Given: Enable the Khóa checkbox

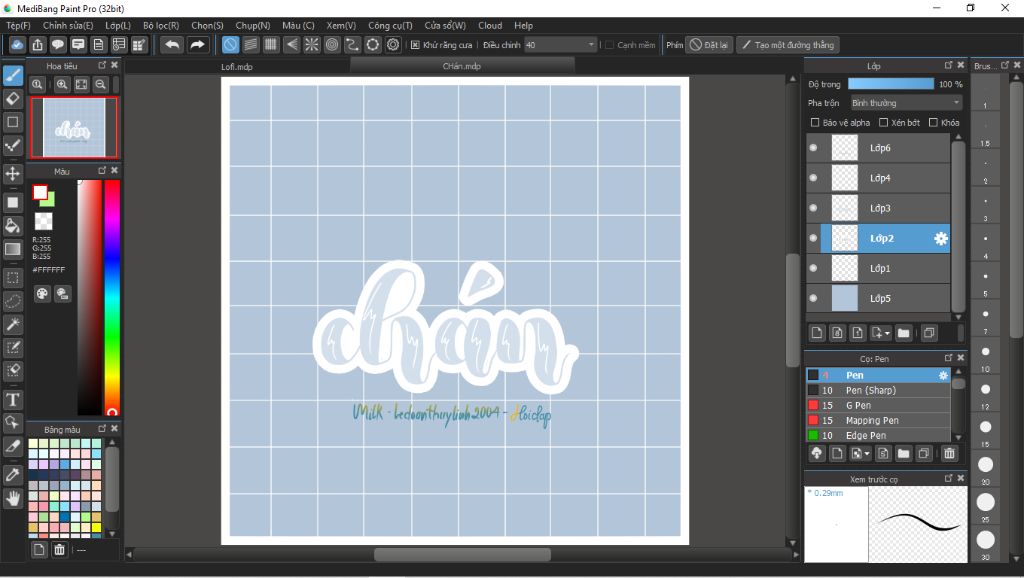Looking at the screenshot, I should (x=933, y=122).
